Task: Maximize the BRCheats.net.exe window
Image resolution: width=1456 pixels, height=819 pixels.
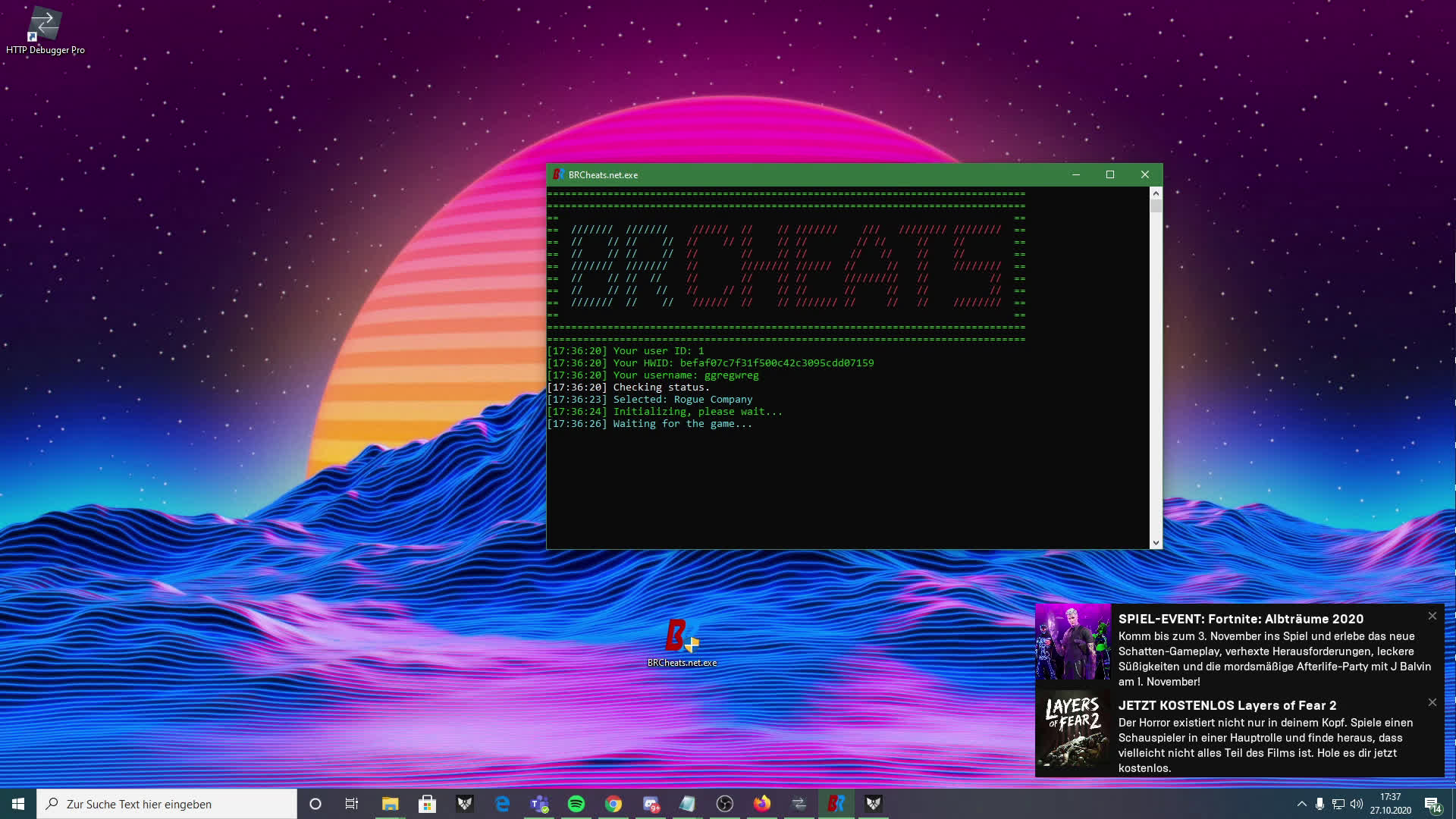Action: pos(1110,174)
